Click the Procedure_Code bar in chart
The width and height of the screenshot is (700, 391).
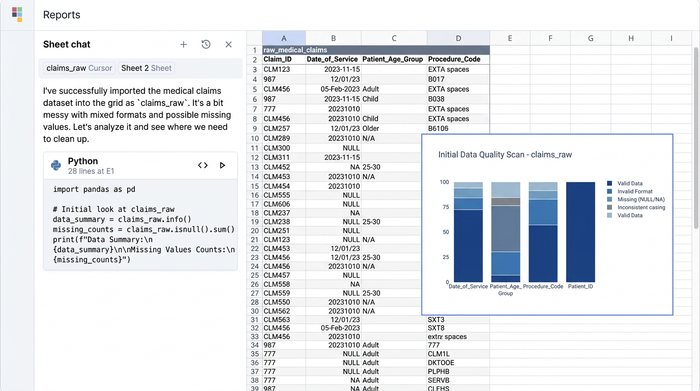point(543,232)
